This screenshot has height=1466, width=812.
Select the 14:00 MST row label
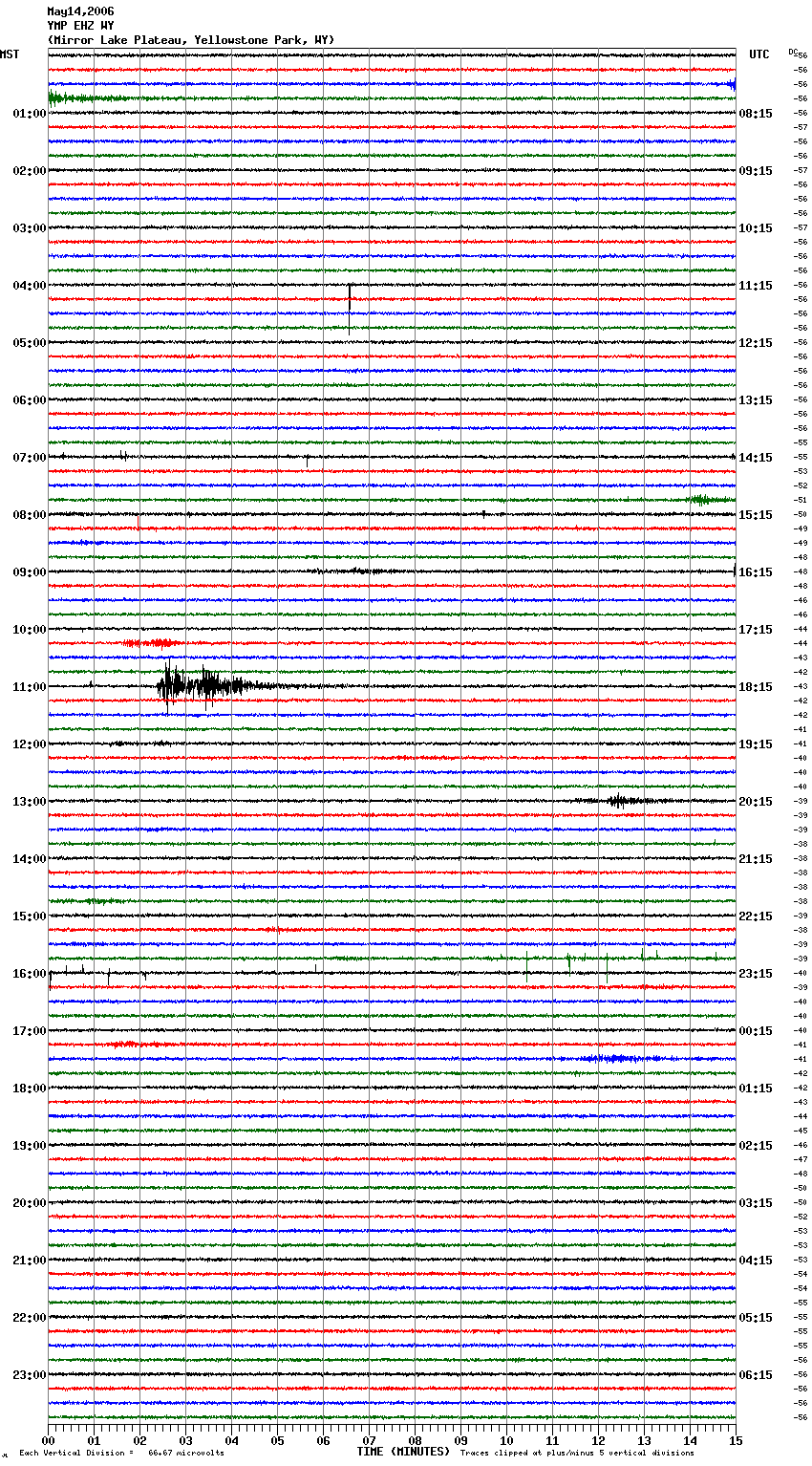click(30, 859)
